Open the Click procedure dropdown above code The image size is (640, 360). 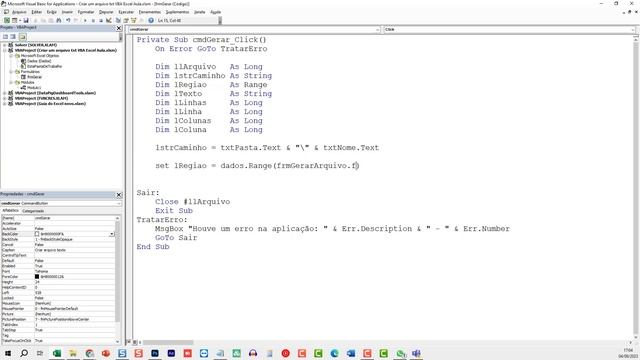click(632, 29)
